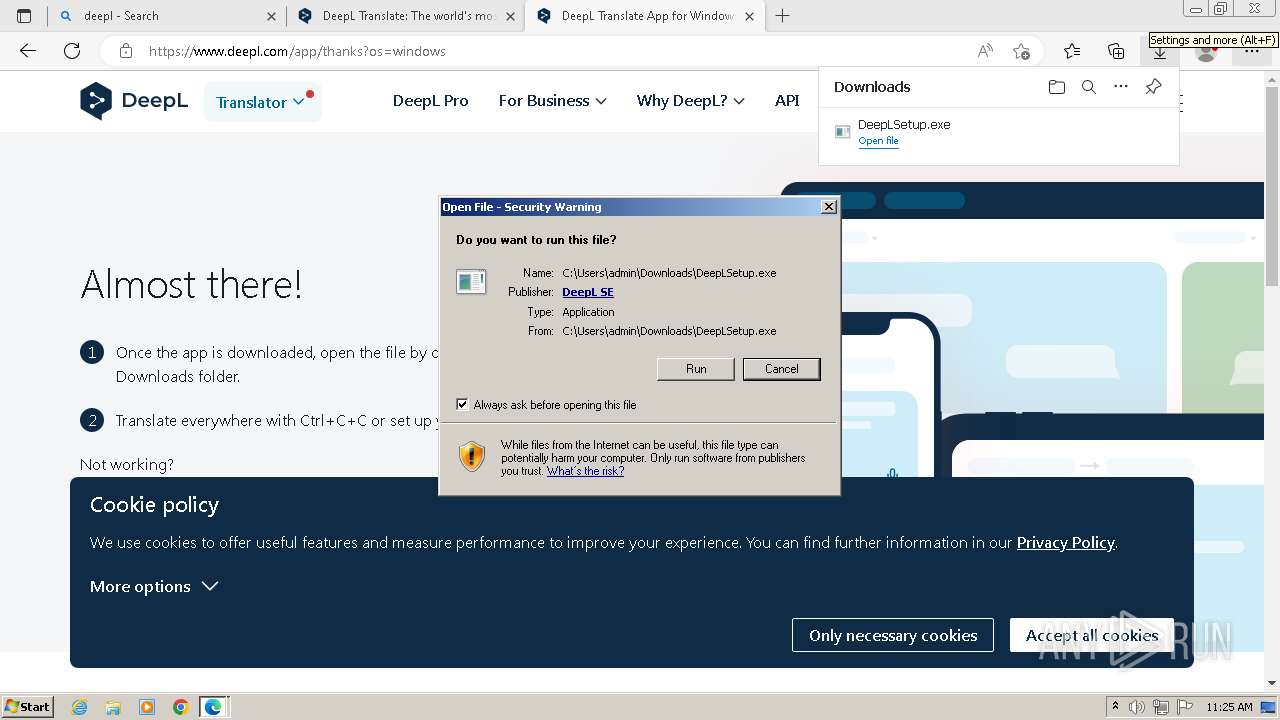This screenshot has height=720, width=1280.
Task: Click the DeepL logo
Action: coord(134,101)
